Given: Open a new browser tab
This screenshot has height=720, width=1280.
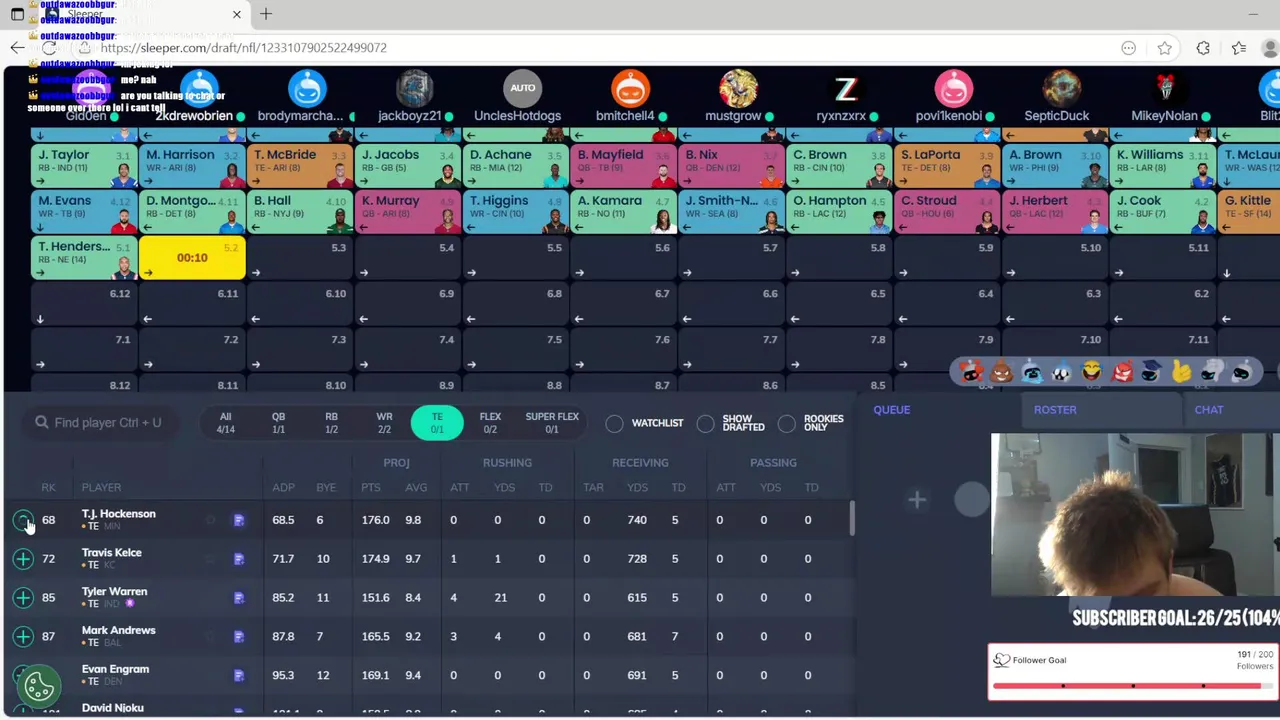Looking at the screenshot, I should click(266, 14).
